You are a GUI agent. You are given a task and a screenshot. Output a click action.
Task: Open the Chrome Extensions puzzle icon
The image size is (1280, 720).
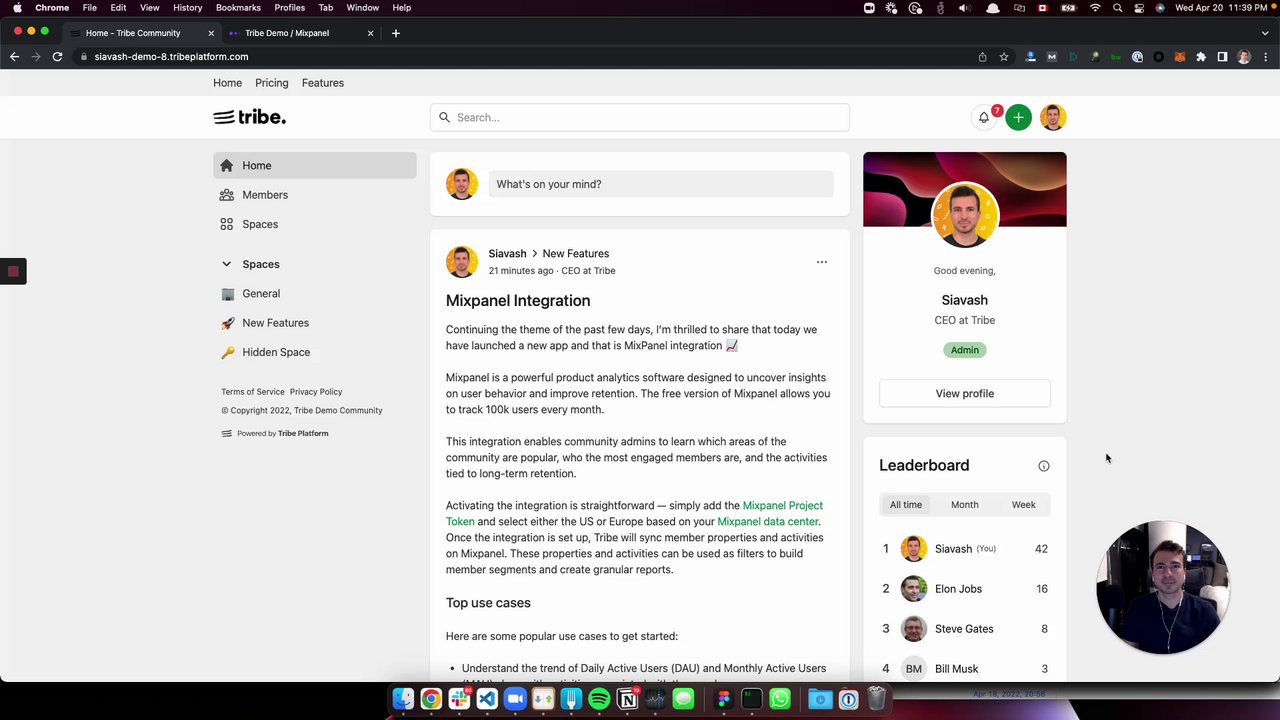tap(1201, 57)
